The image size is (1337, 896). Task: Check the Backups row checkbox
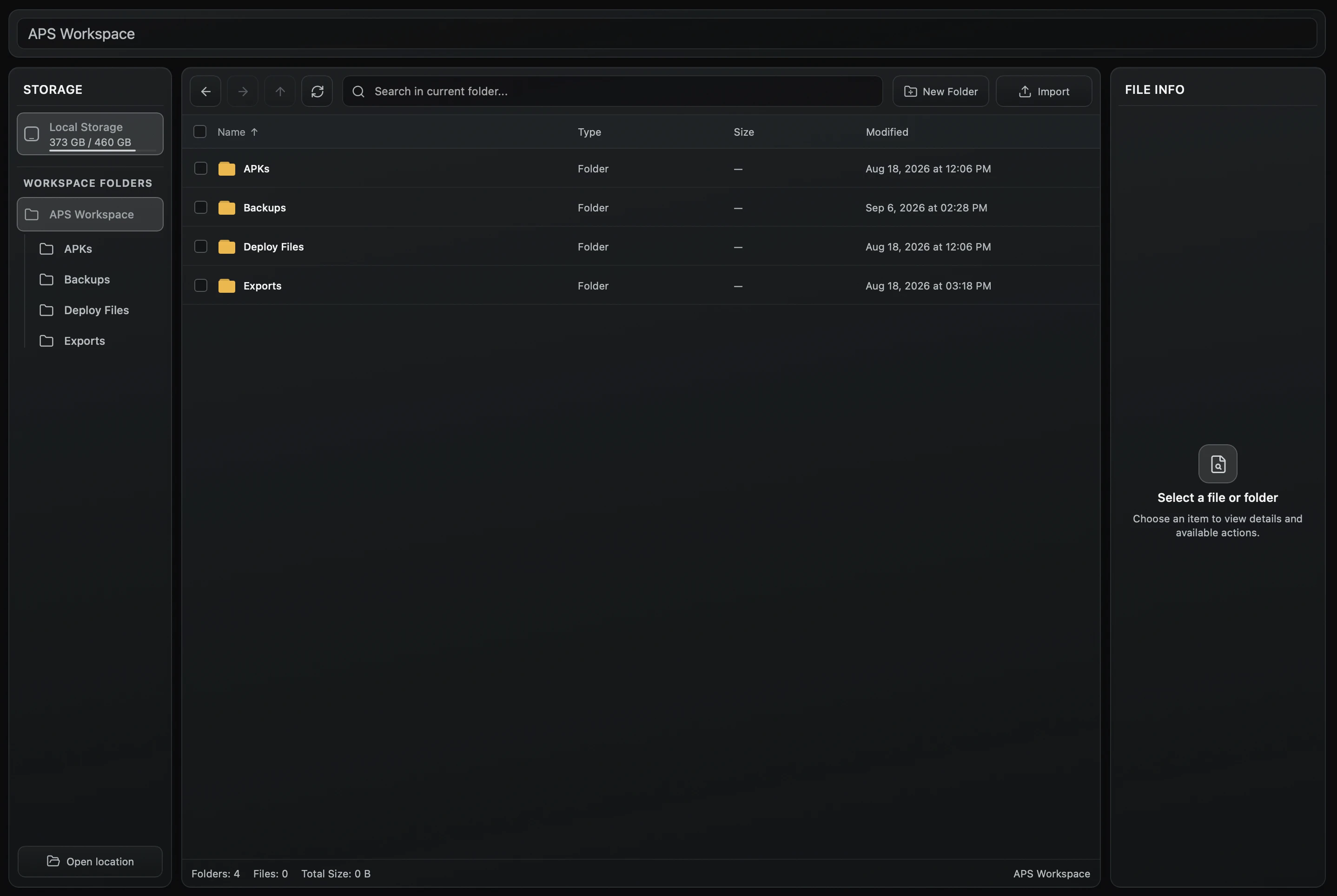[x=201, y=207]
